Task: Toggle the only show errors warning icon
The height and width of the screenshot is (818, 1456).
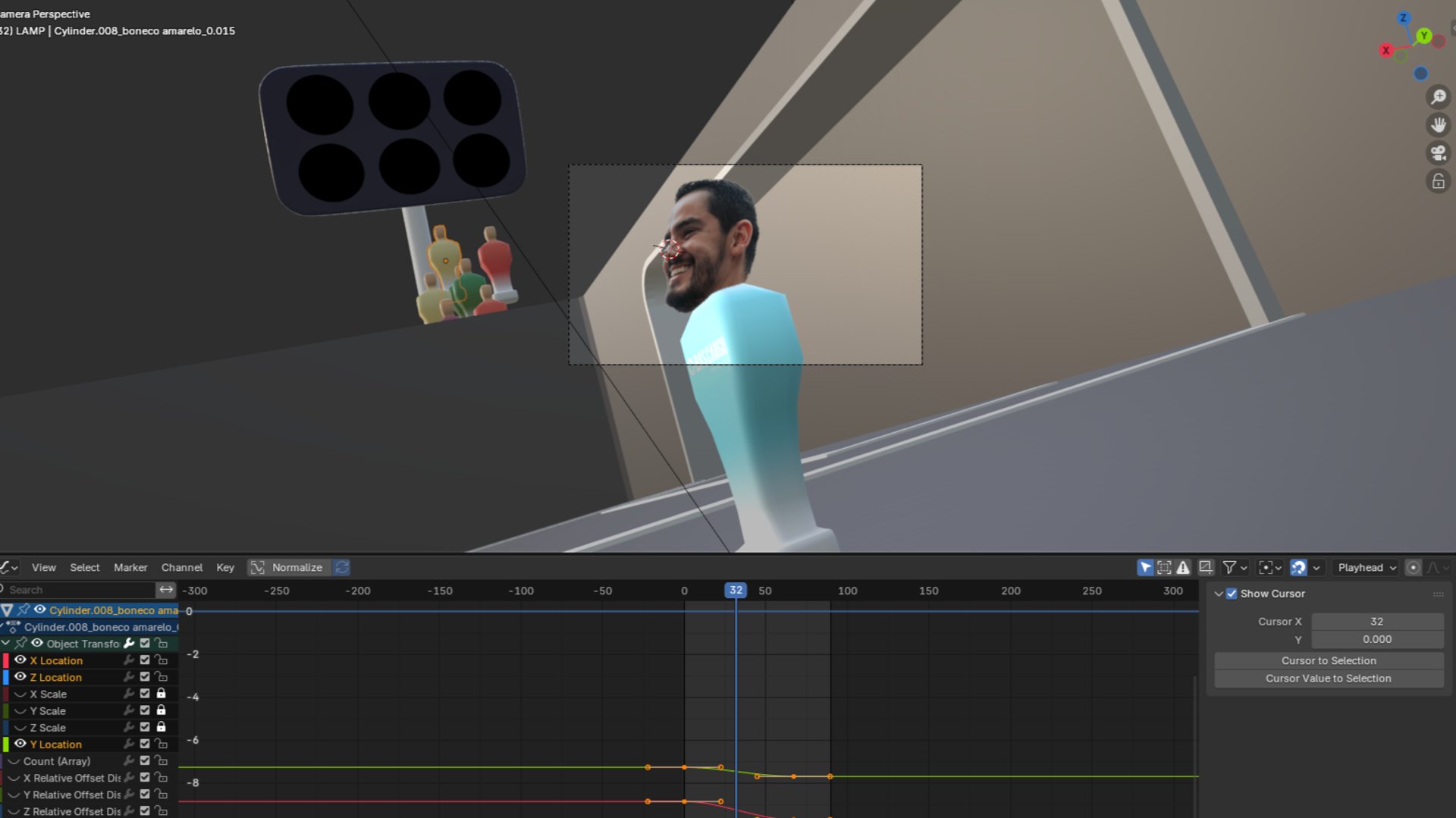Action: (1183, 567)
